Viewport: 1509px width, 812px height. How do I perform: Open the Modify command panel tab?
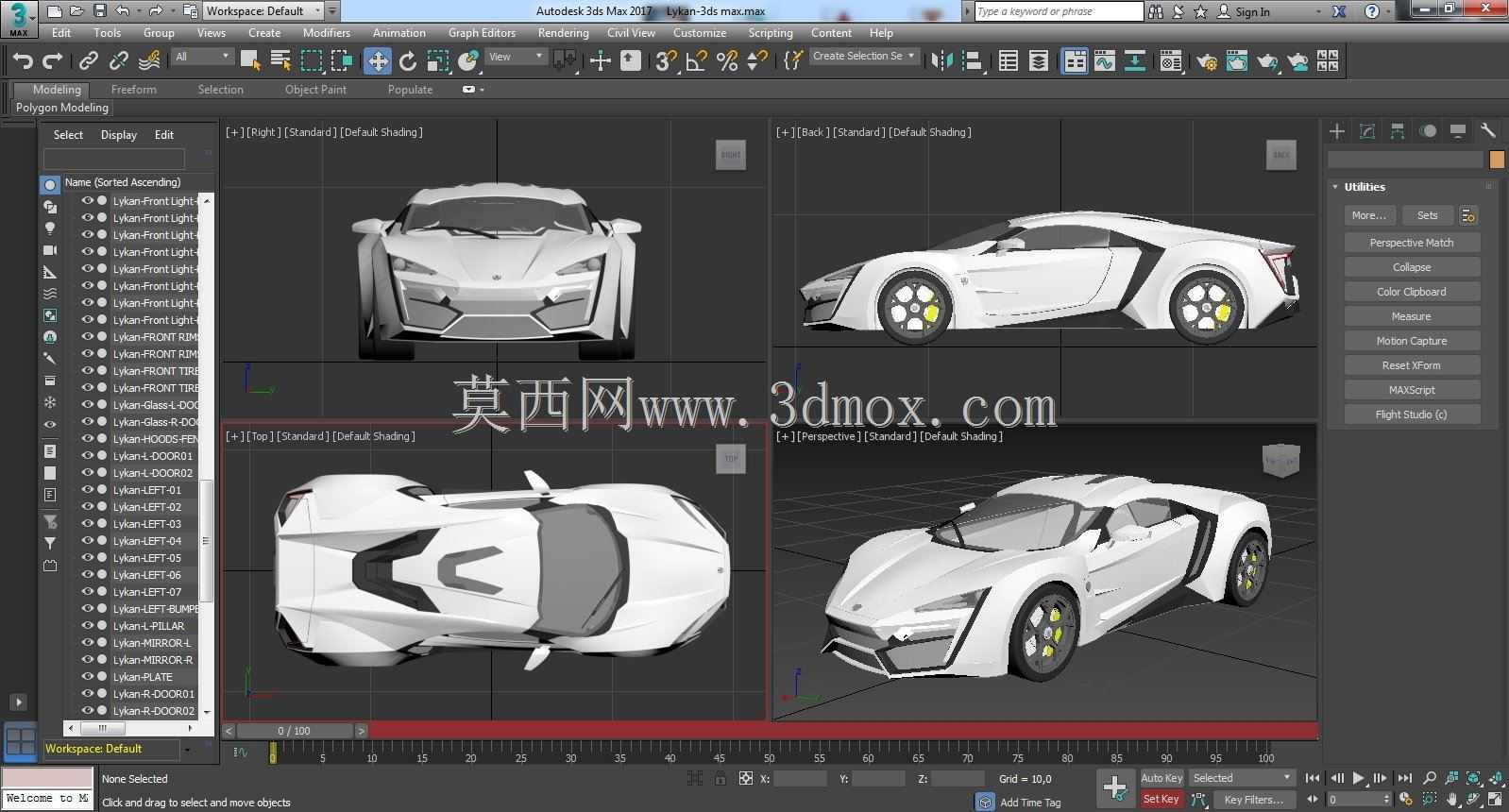tap(1367, 131)
